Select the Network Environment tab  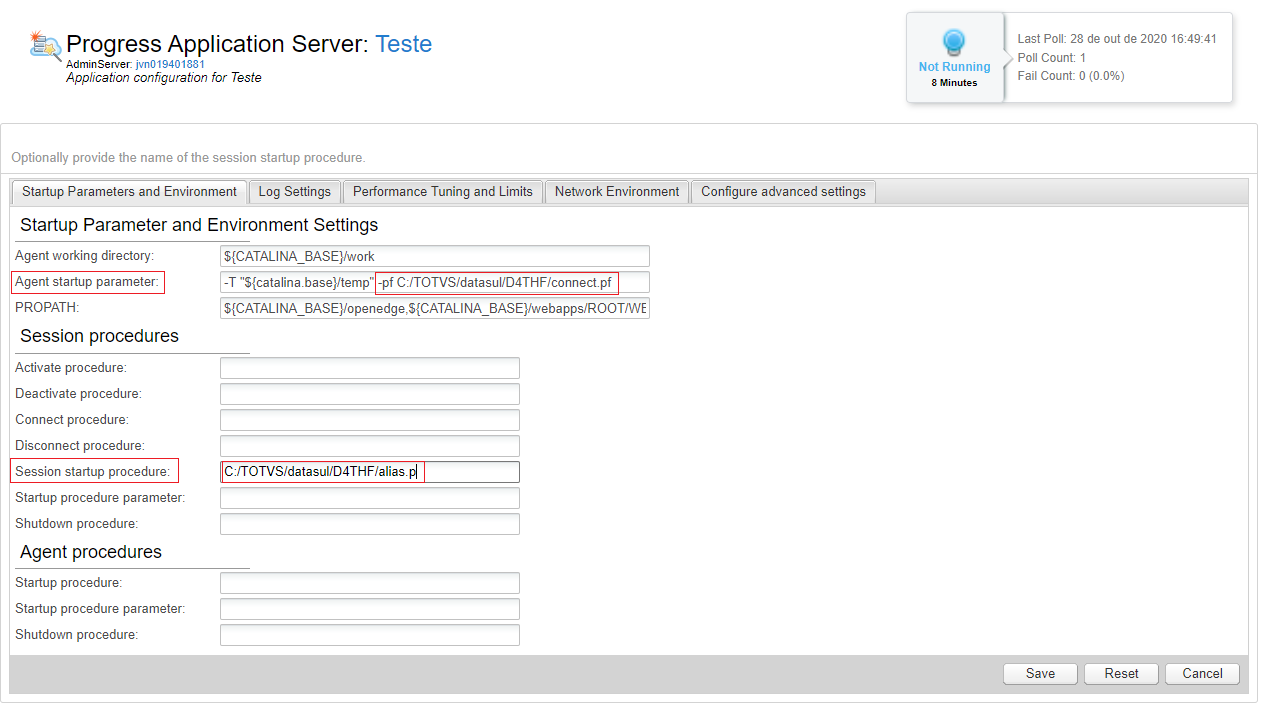point(616,191)
